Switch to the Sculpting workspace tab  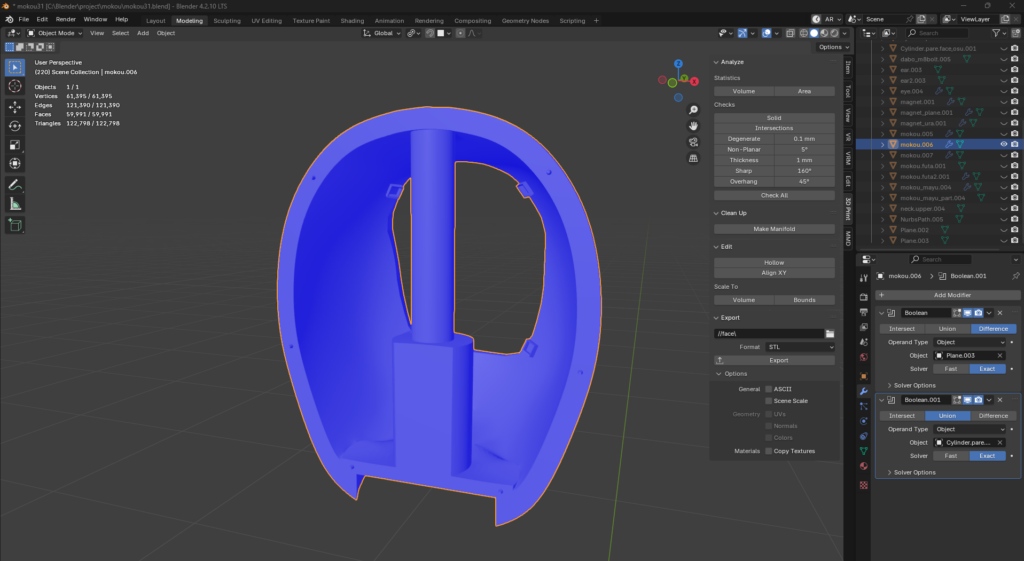pyautogui.click(x=227, y=20)
